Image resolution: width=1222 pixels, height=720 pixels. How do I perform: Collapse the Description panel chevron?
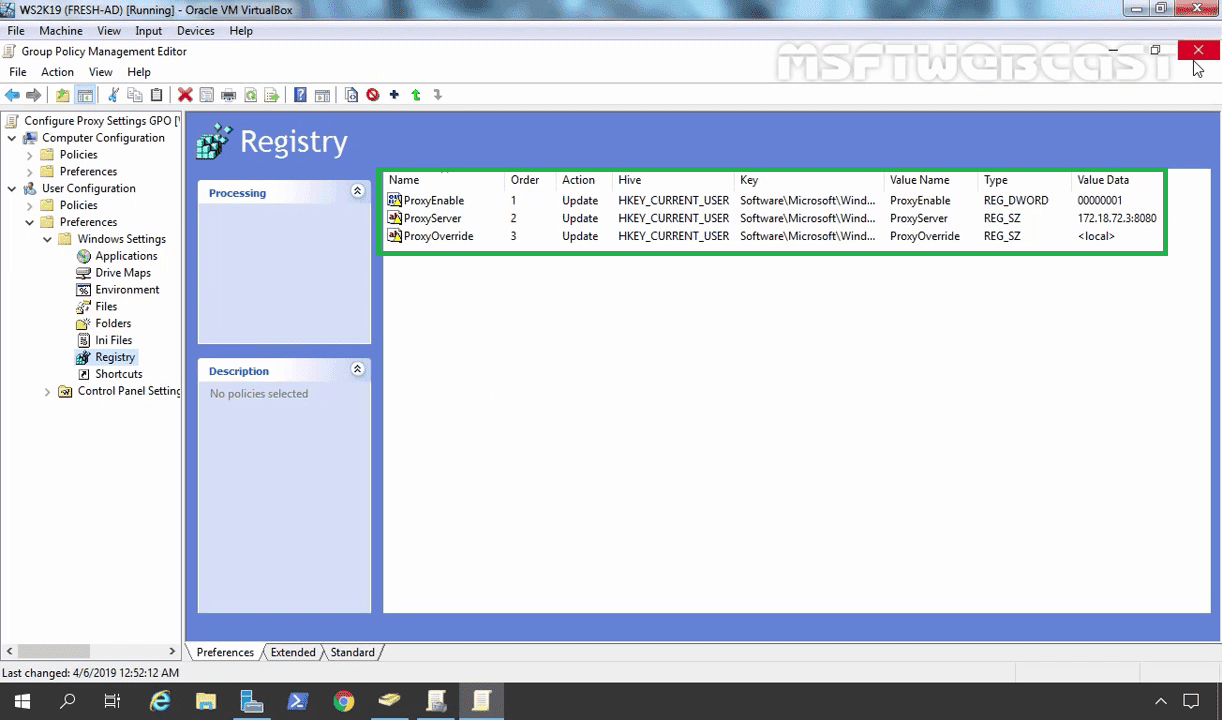(x=357, y=369)
